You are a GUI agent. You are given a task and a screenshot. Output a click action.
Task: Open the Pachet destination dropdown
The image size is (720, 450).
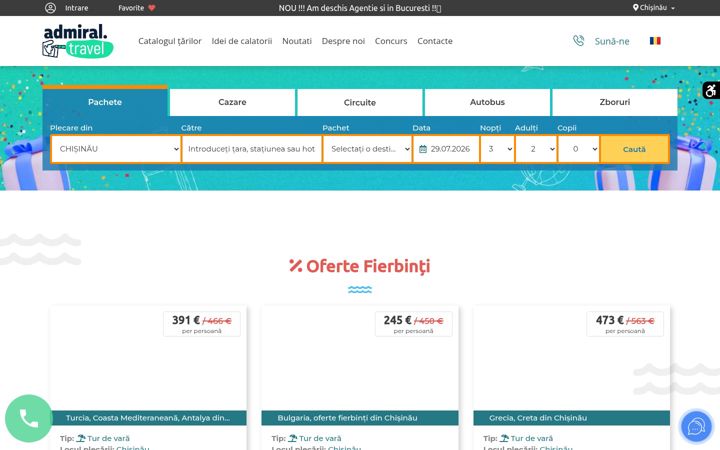coord(367,149)
